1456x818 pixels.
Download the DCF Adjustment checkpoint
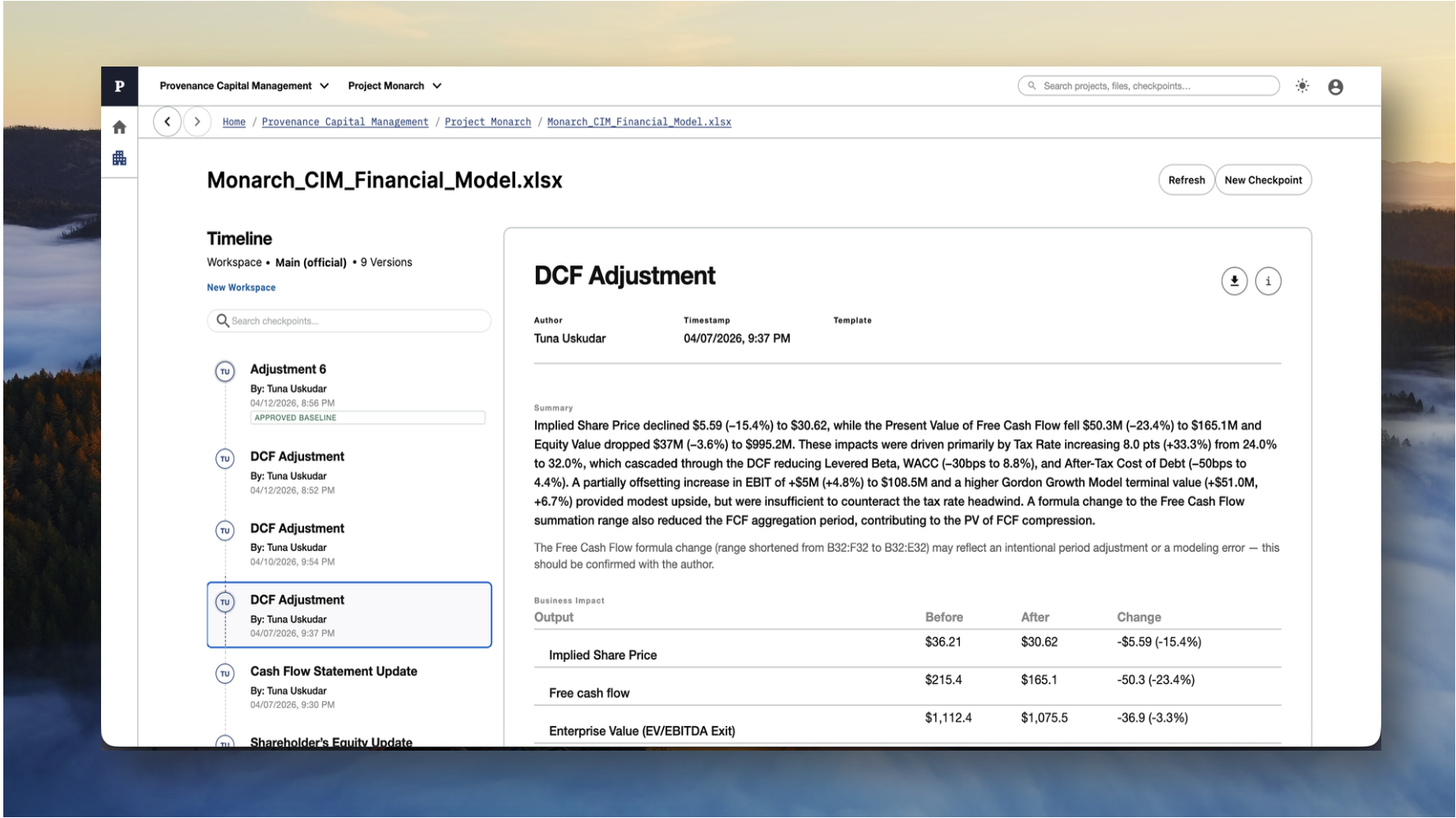pyautogui.click(x=1234, y=281)
